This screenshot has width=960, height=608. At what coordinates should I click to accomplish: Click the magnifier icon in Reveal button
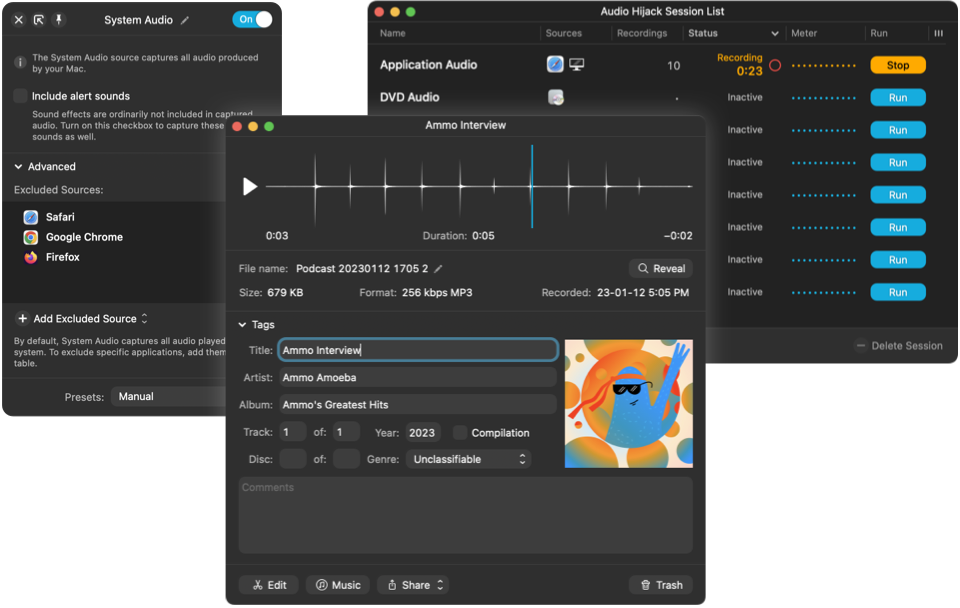(643, 268)
